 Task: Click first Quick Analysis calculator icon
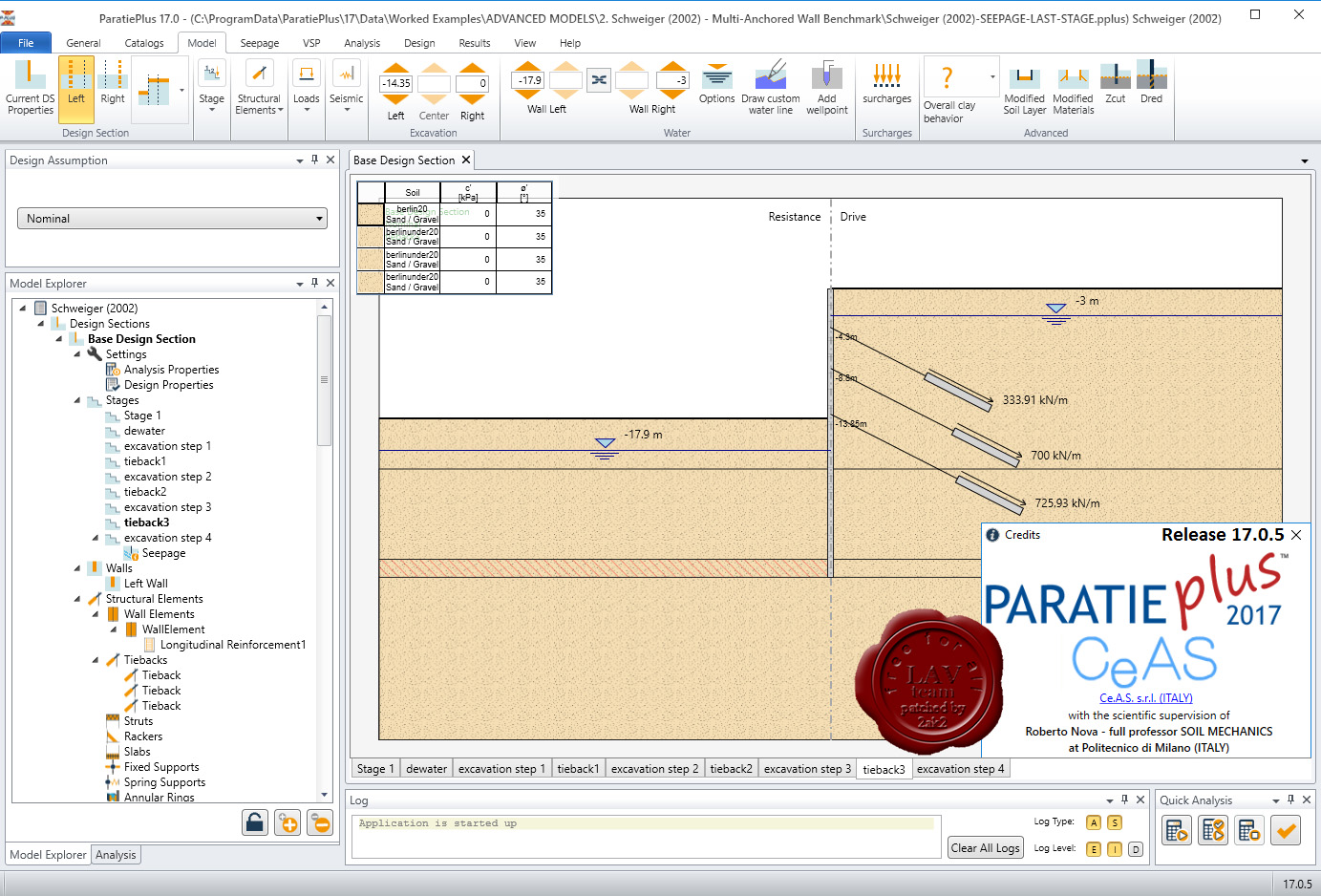click(x=1177, y=831)
